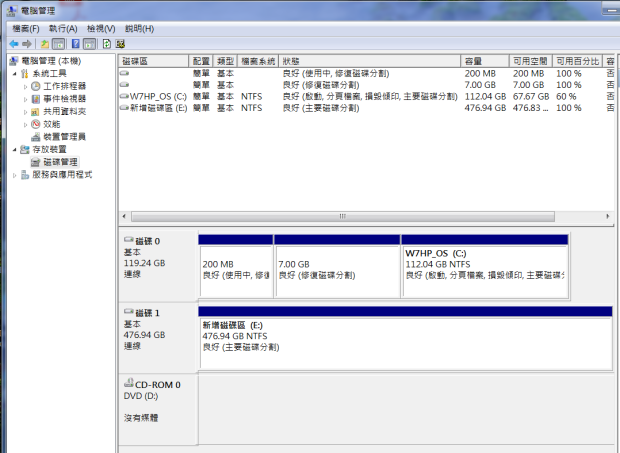Sort by the 類型 column header
Screen dimensions: 620x453
pyautogui.click(x=225, y=61)
